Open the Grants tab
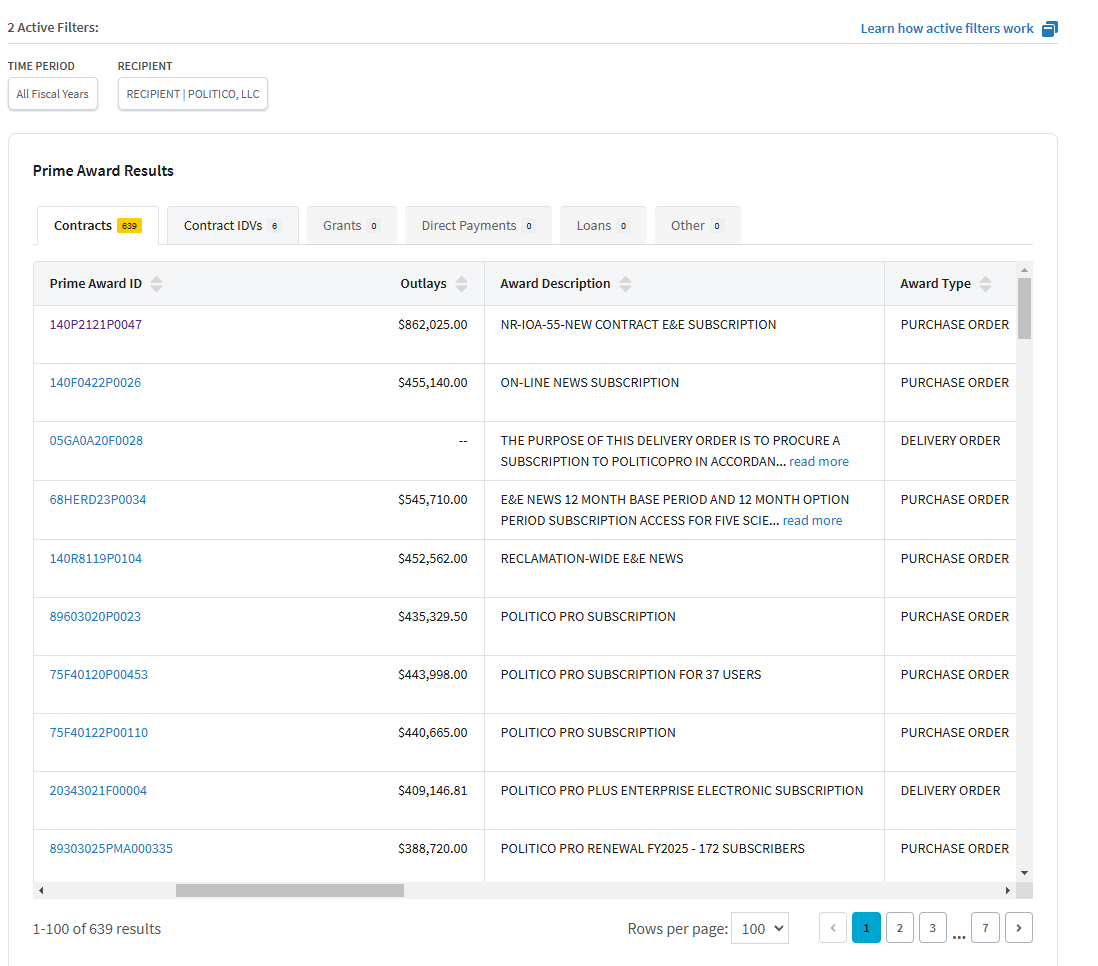 pyautogui.click(x=352, y=226)
